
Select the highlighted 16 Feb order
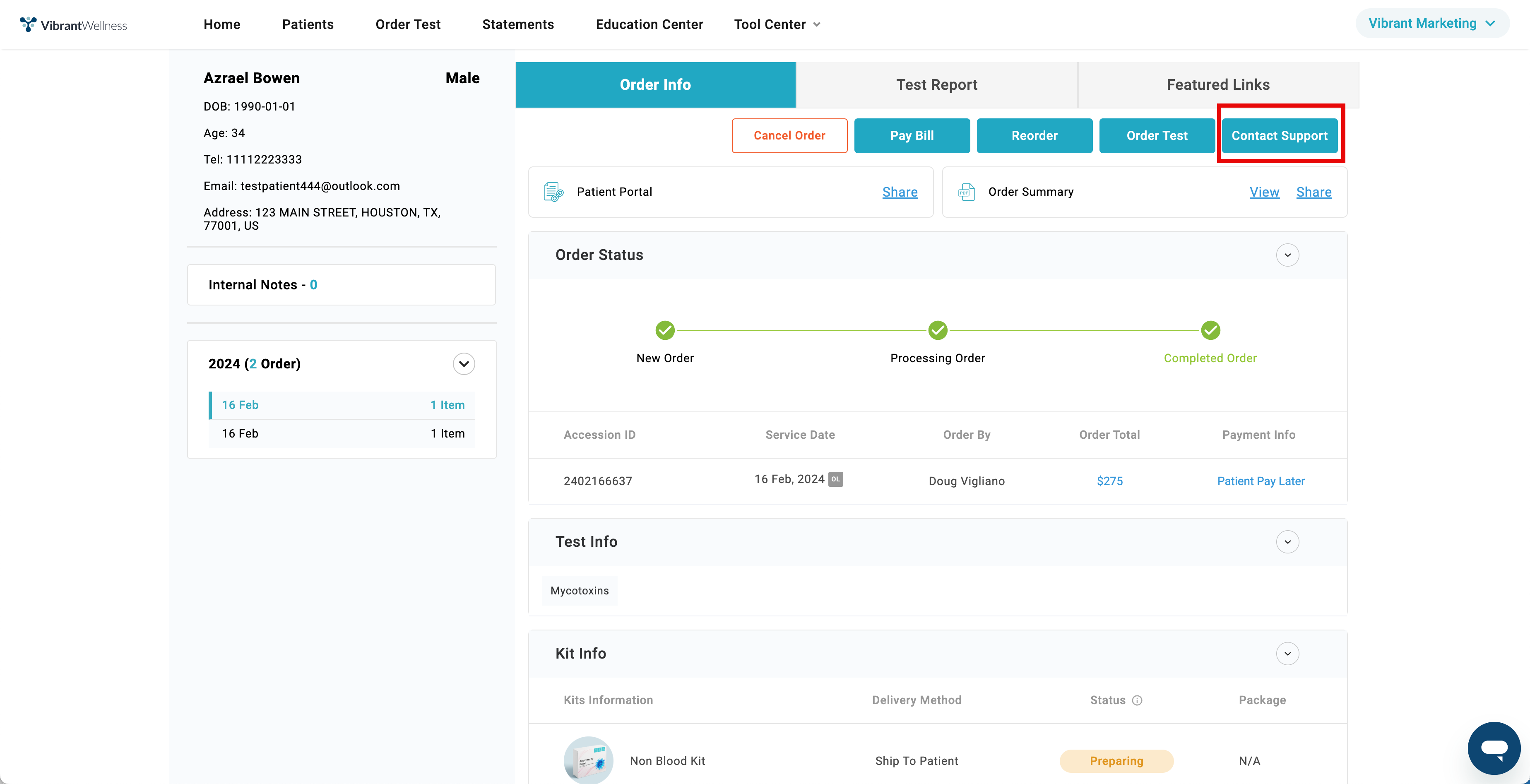pyautogui.click(x=342, y=405)
